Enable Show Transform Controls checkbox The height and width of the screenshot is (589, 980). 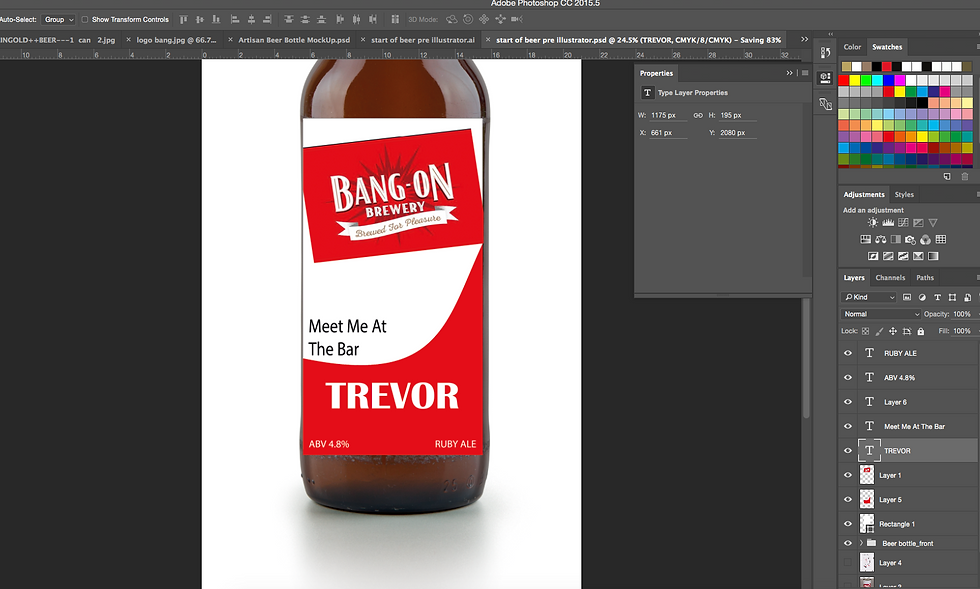(85, 19)
